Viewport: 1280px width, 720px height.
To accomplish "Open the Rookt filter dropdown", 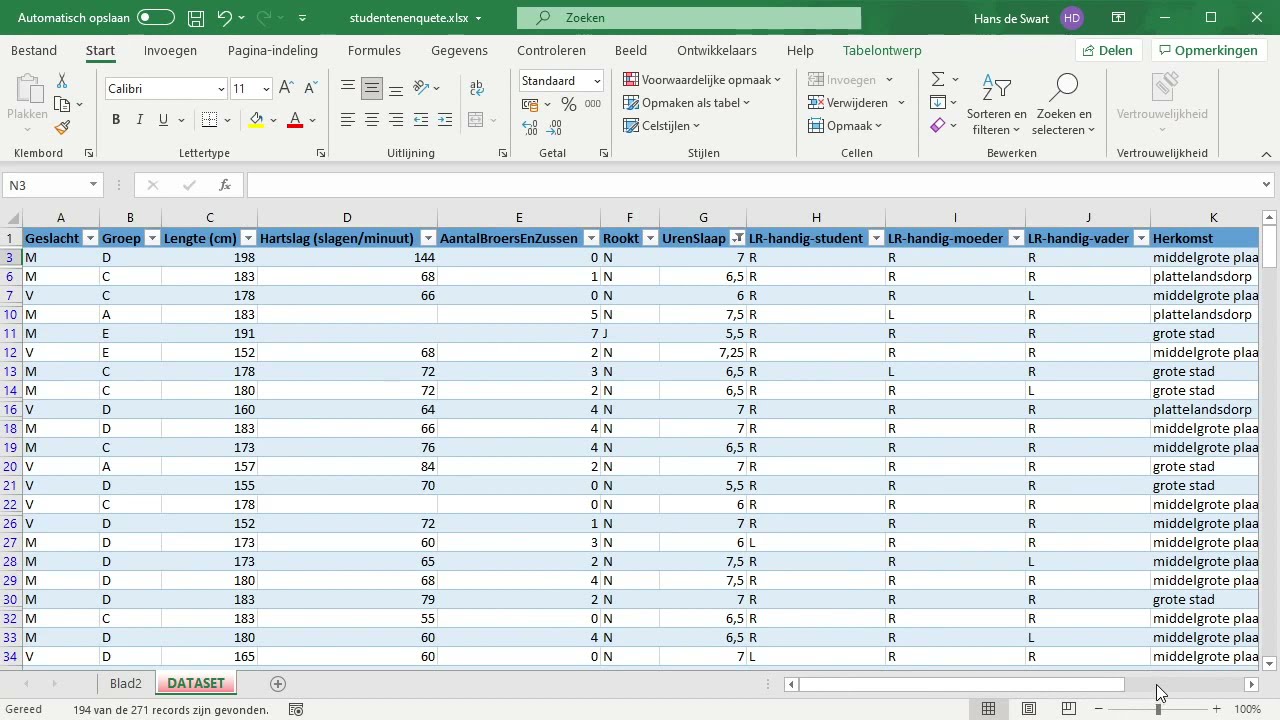I will (x=650, y=238).
